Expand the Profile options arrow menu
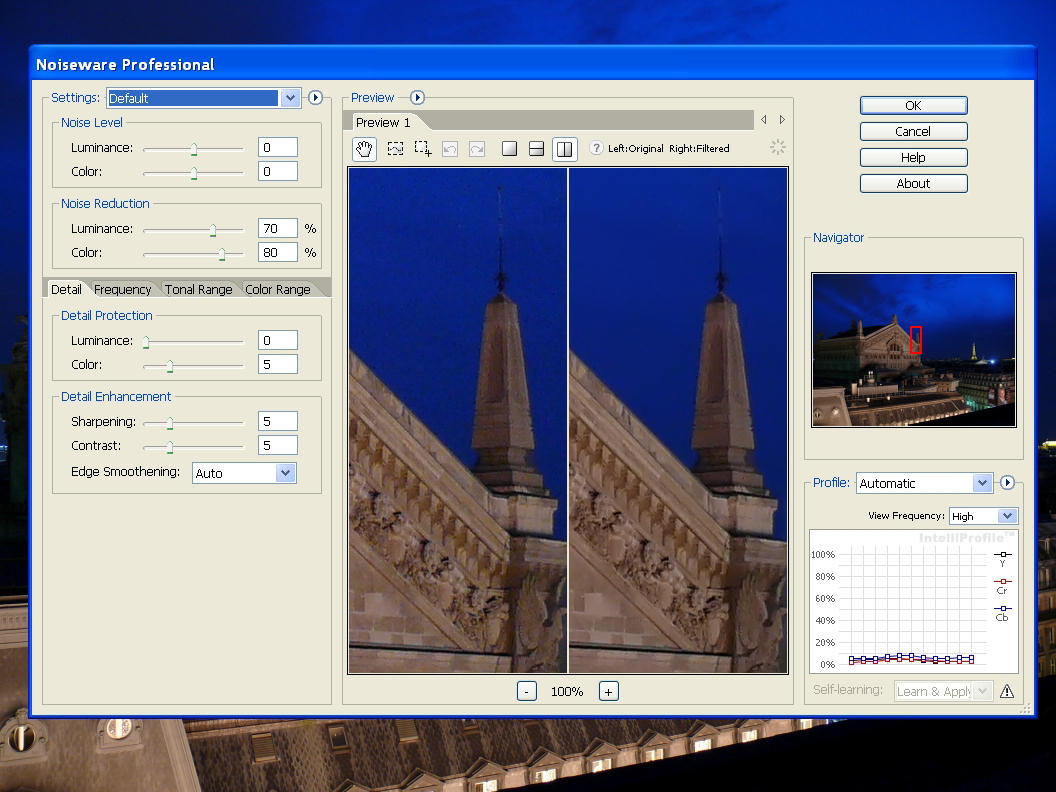This screenshot has height=792, width=1056. (1007, 483)
